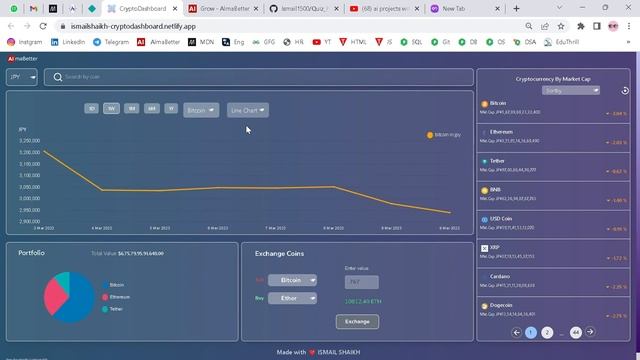Switch to the New Tab tab
The width and height of the screenshot is (640, 360).
[x=465, y=9]
